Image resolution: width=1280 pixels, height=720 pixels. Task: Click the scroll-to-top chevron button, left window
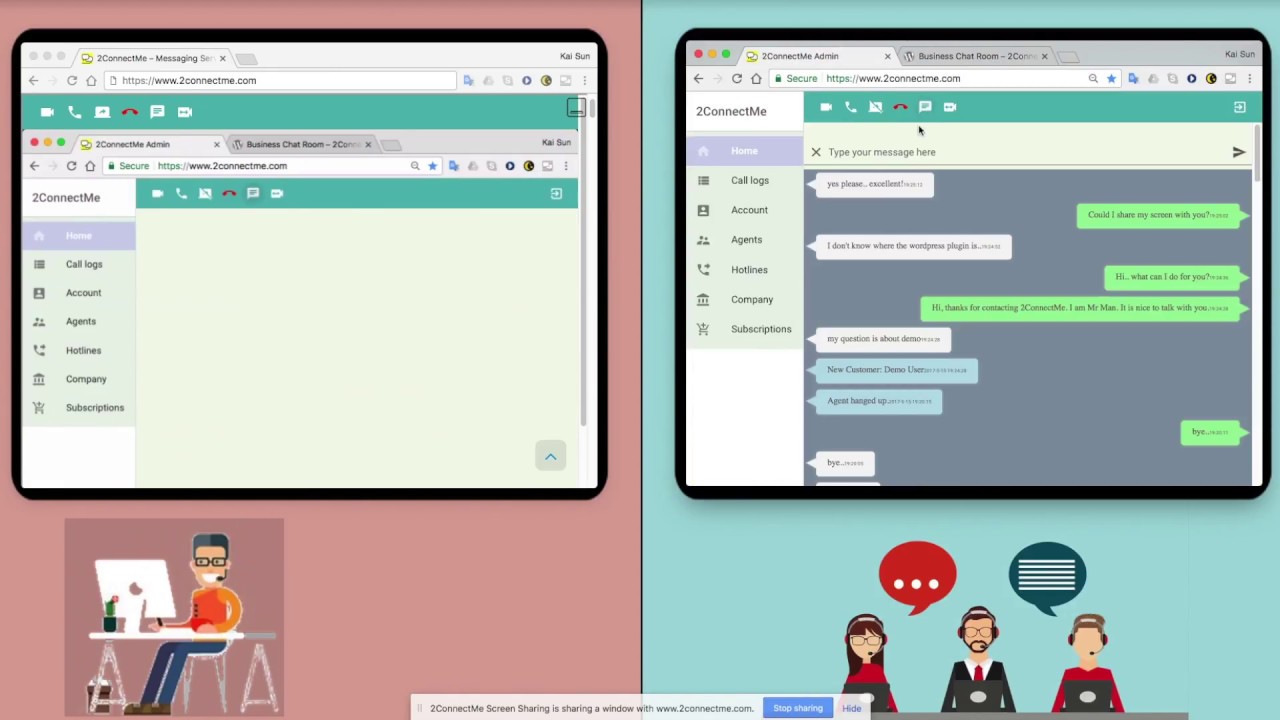[x=551, y=457]
